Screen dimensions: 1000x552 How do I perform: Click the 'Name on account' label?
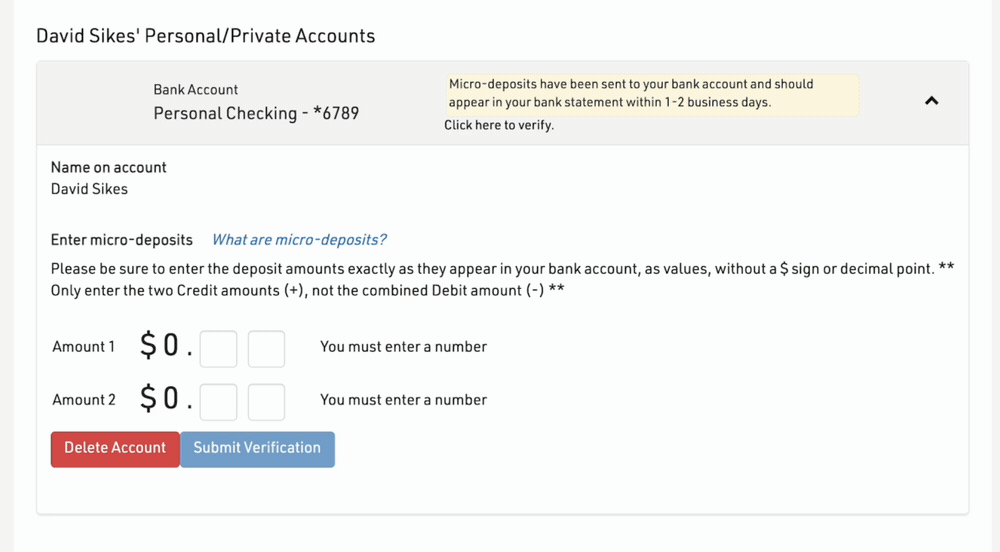pyautogui.click(x=109, y=168)
